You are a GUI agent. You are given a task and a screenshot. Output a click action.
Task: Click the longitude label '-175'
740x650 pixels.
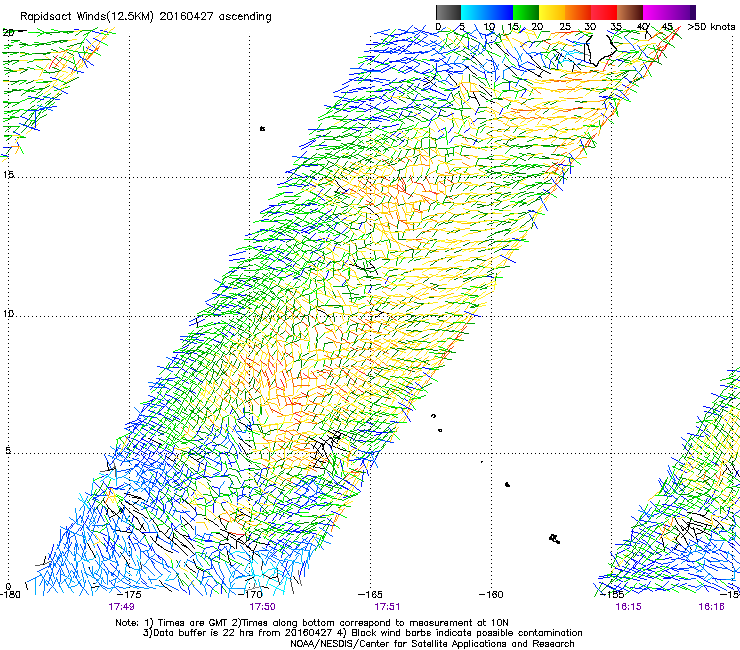click(x=129, y=595)
